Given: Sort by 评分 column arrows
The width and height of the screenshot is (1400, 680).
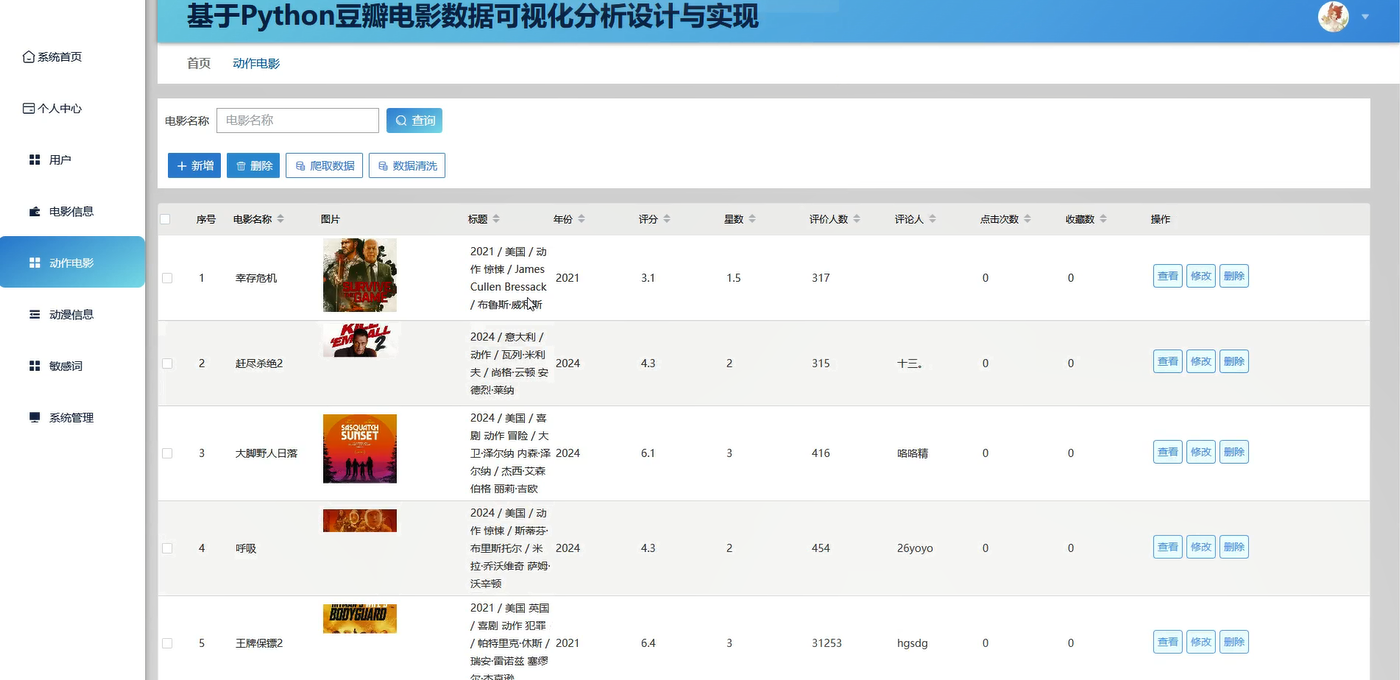Looking at the screenshot, I should pos(667,219).
